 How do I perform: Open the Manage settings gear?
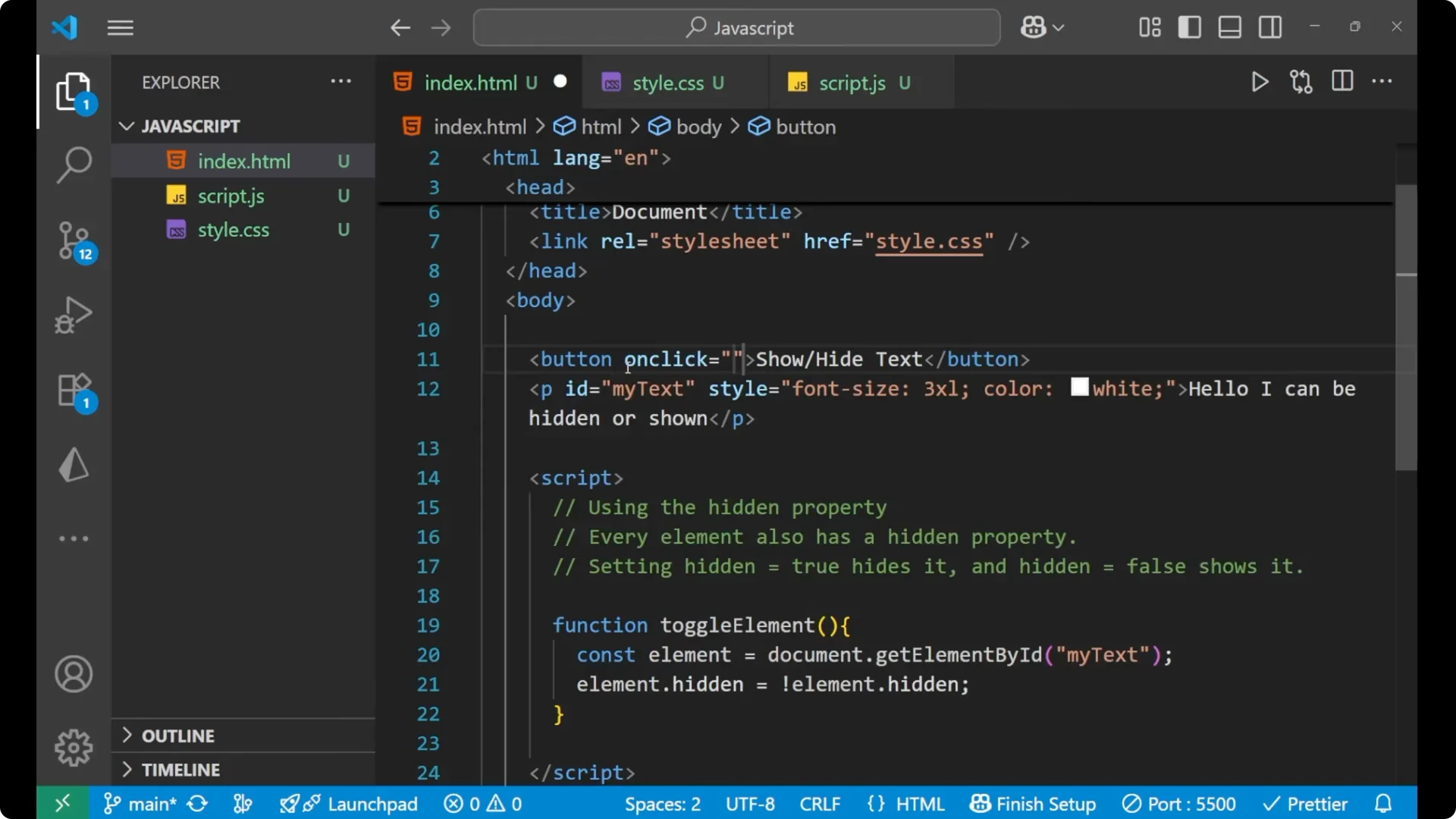pyautogui.click(x=74, y=747)
